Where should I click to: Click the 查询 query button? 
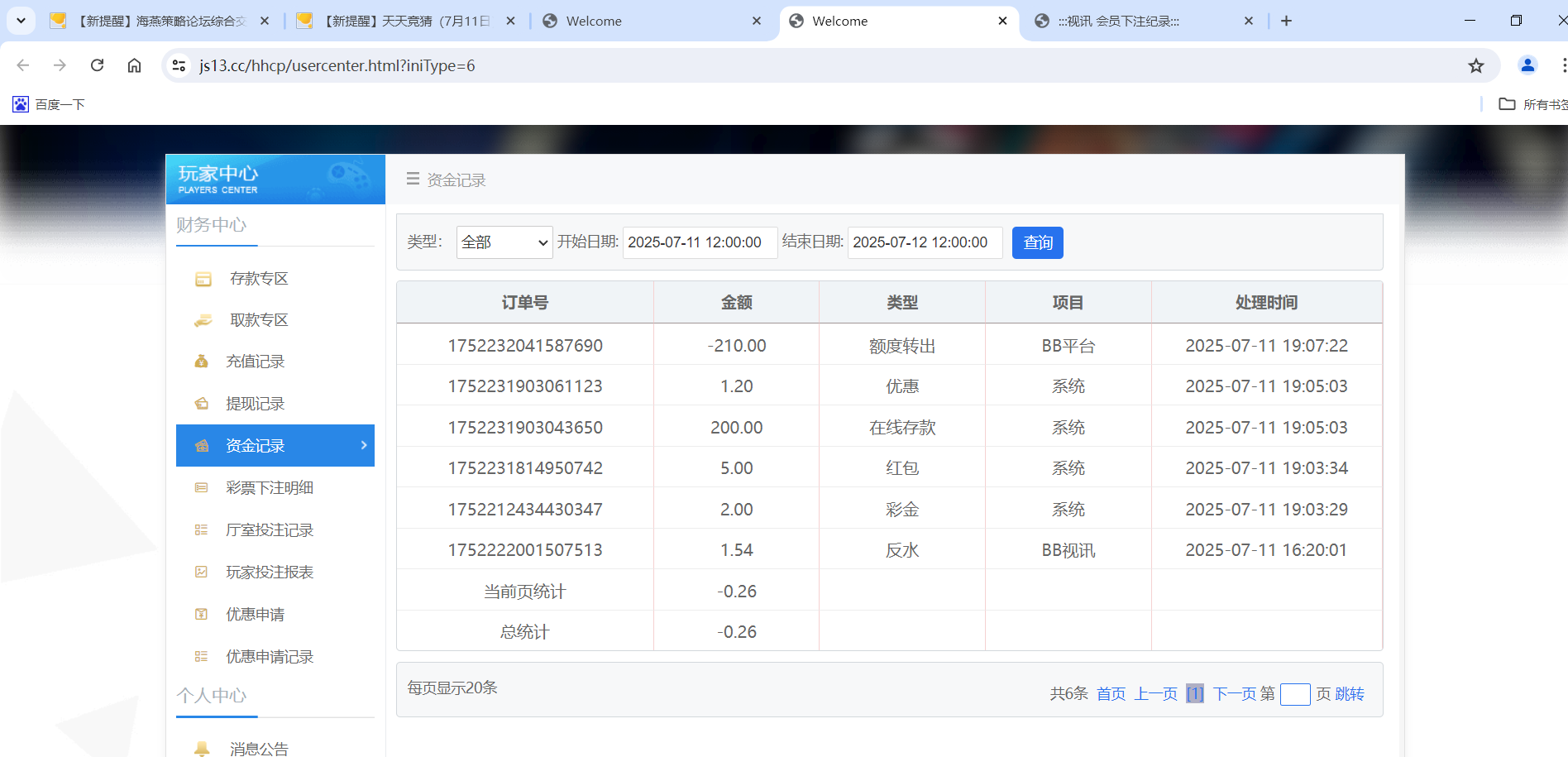[x=1037, y=242]
